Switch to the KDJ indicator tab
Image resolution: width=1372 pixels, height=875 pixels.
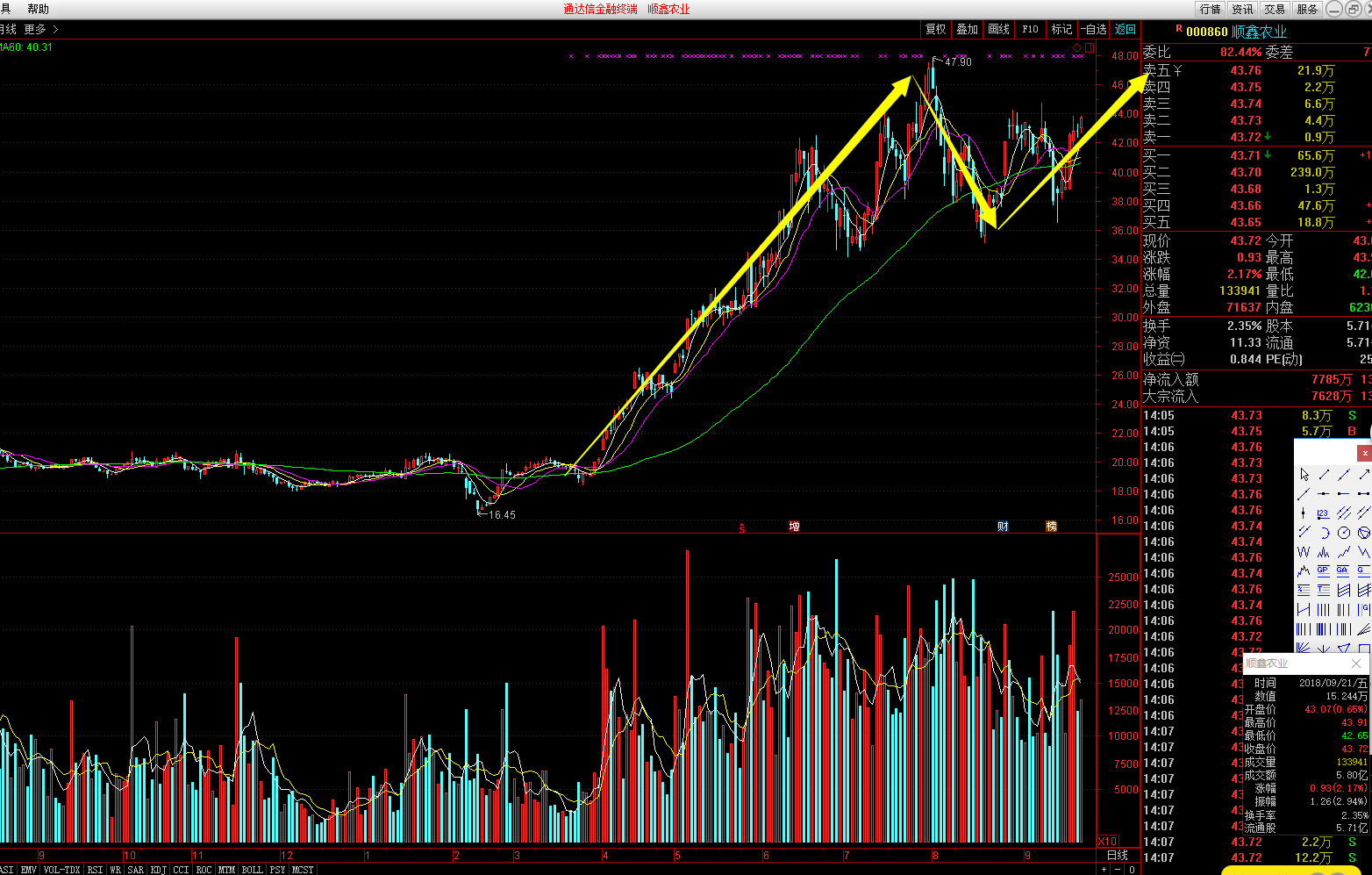coord(158,870)
